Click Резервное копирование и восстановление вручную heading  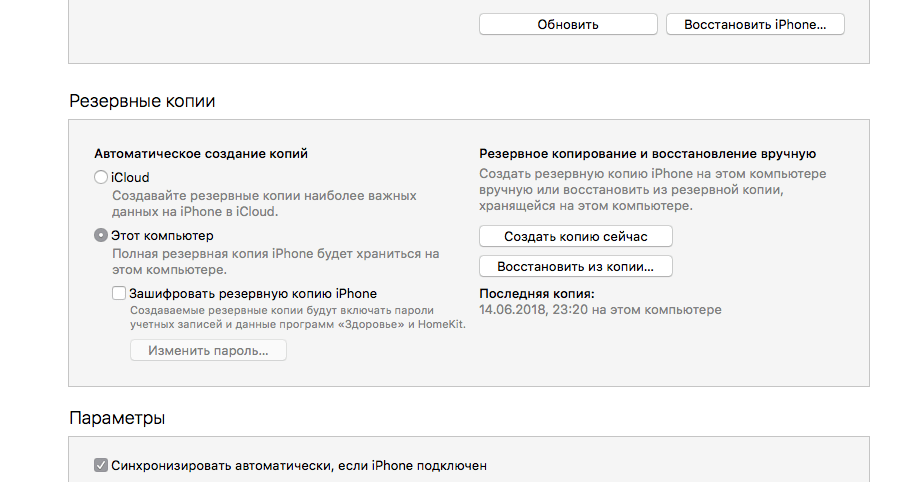[x=648, y=154]
